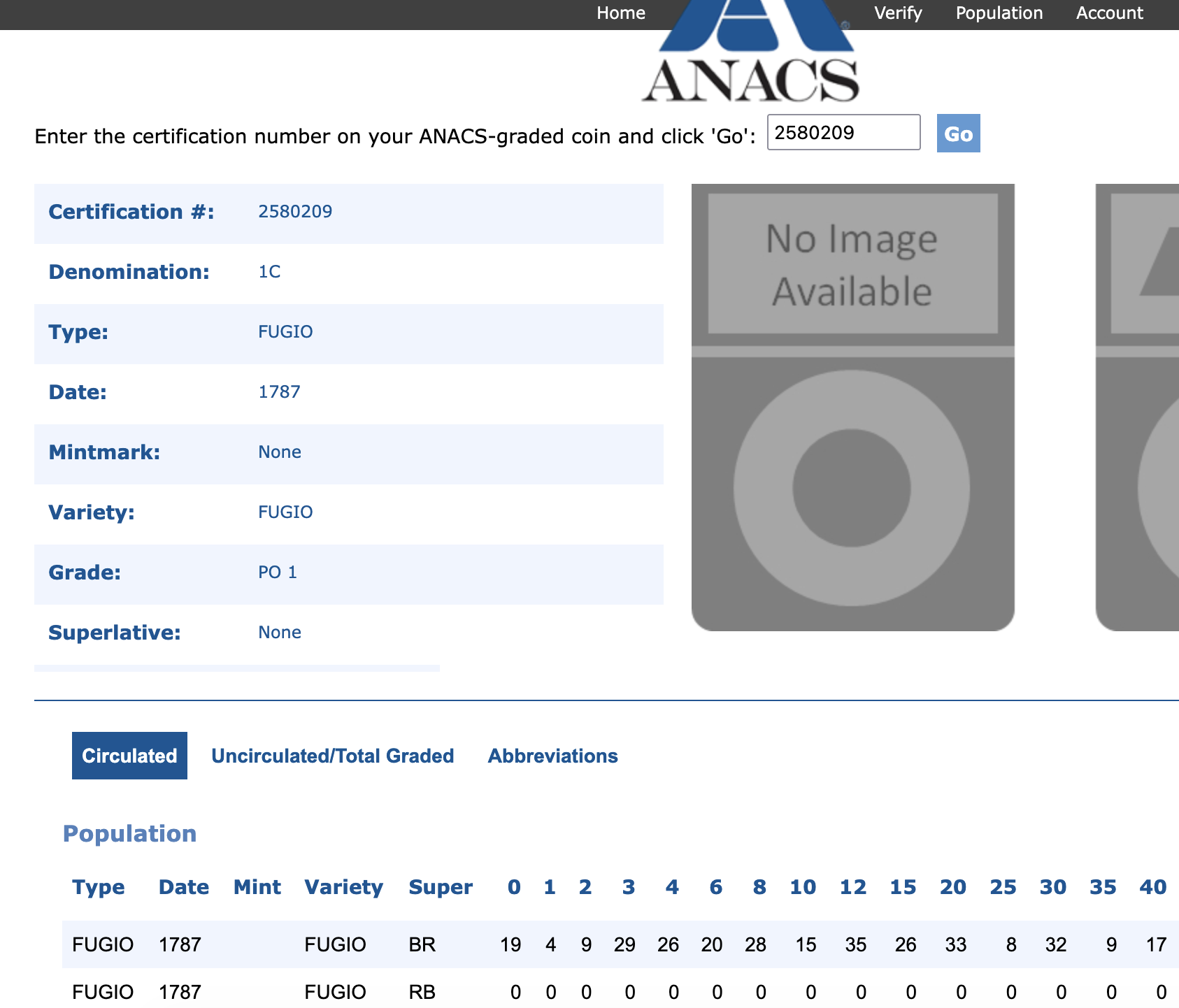The height and width of the screenshot is (1008, 1179).
Task: Click the count 32 in the BR row
Action: pos(1056,945)
